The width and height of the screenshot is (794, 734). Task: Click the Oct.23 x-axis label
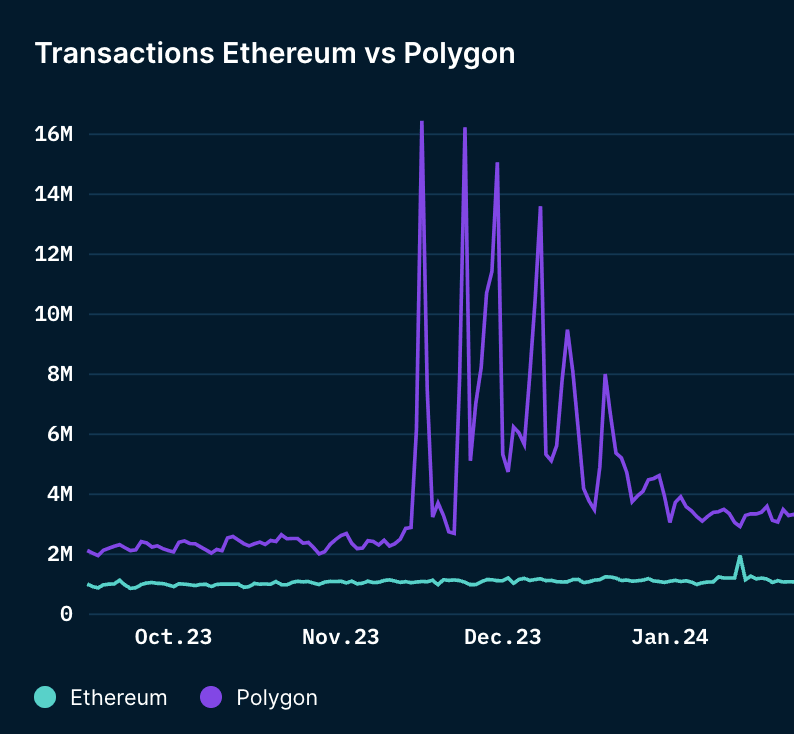(x=173, y=638)
